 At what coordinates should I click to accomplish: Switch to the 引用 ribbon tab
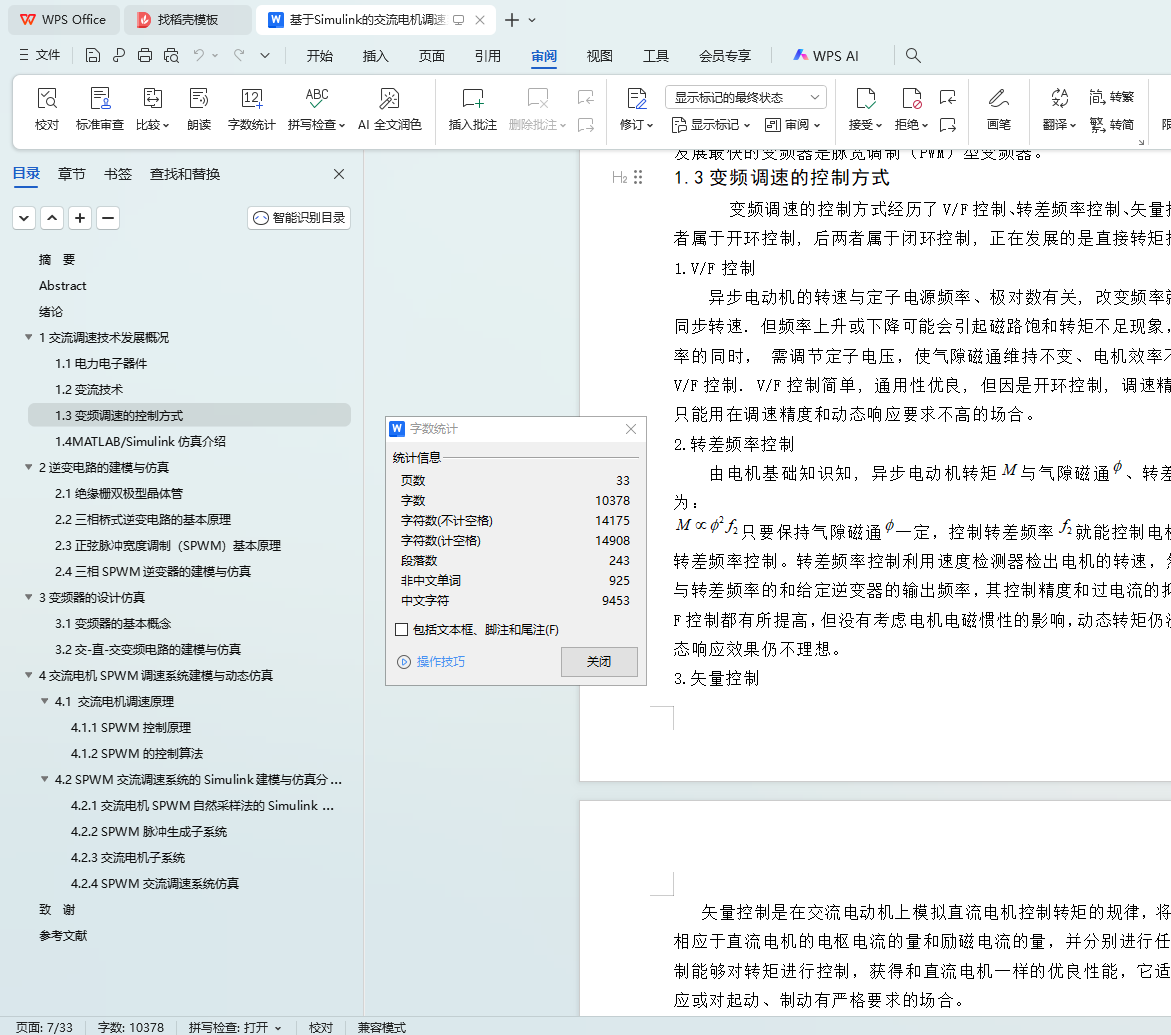coord(488,56)
